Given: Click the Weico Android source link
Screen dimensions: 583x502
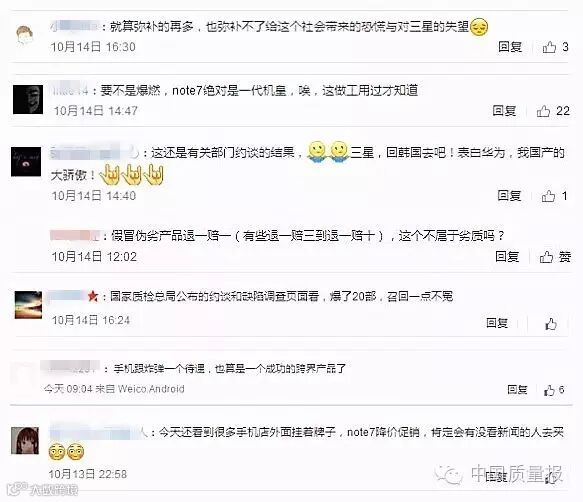Looking at the screenshot, I should pos(151,389).
